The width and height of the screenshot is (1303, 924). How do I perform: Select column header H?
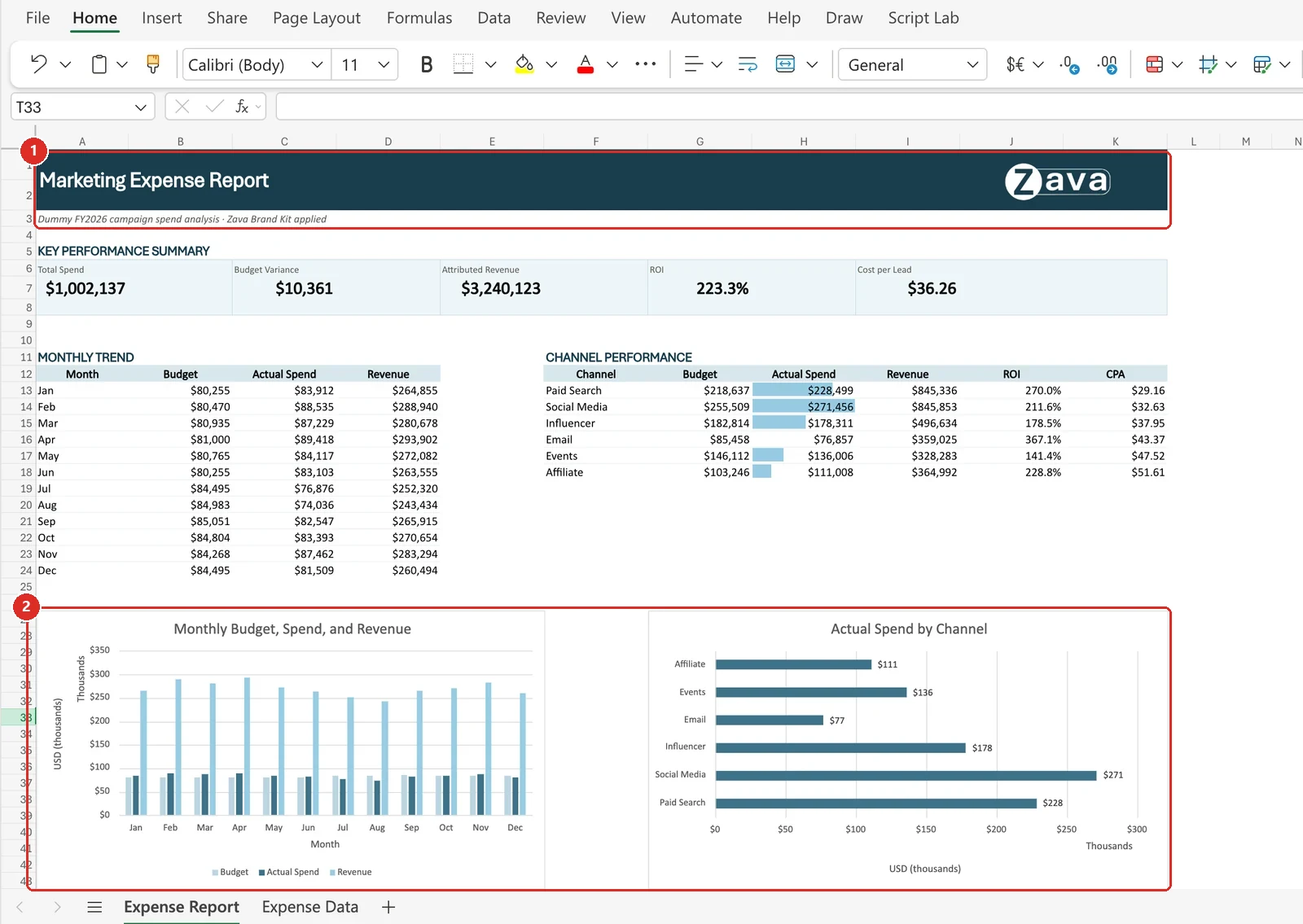[x=804, y=142]
